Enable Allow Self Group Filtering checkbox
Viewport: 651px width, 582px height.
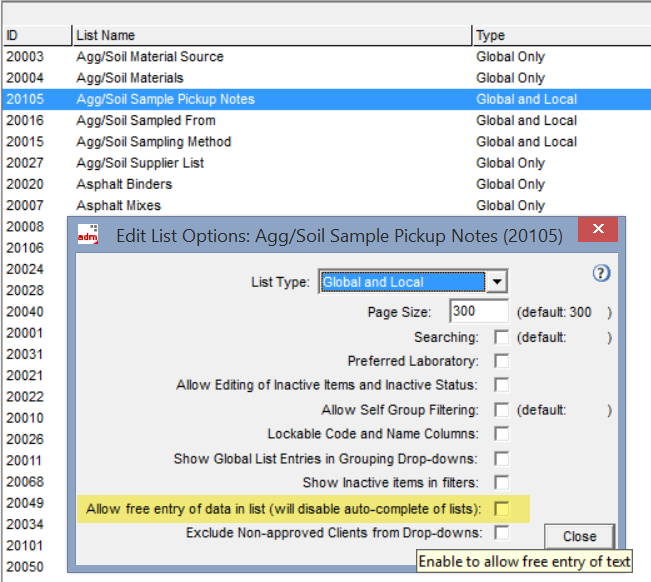[502, 410]
